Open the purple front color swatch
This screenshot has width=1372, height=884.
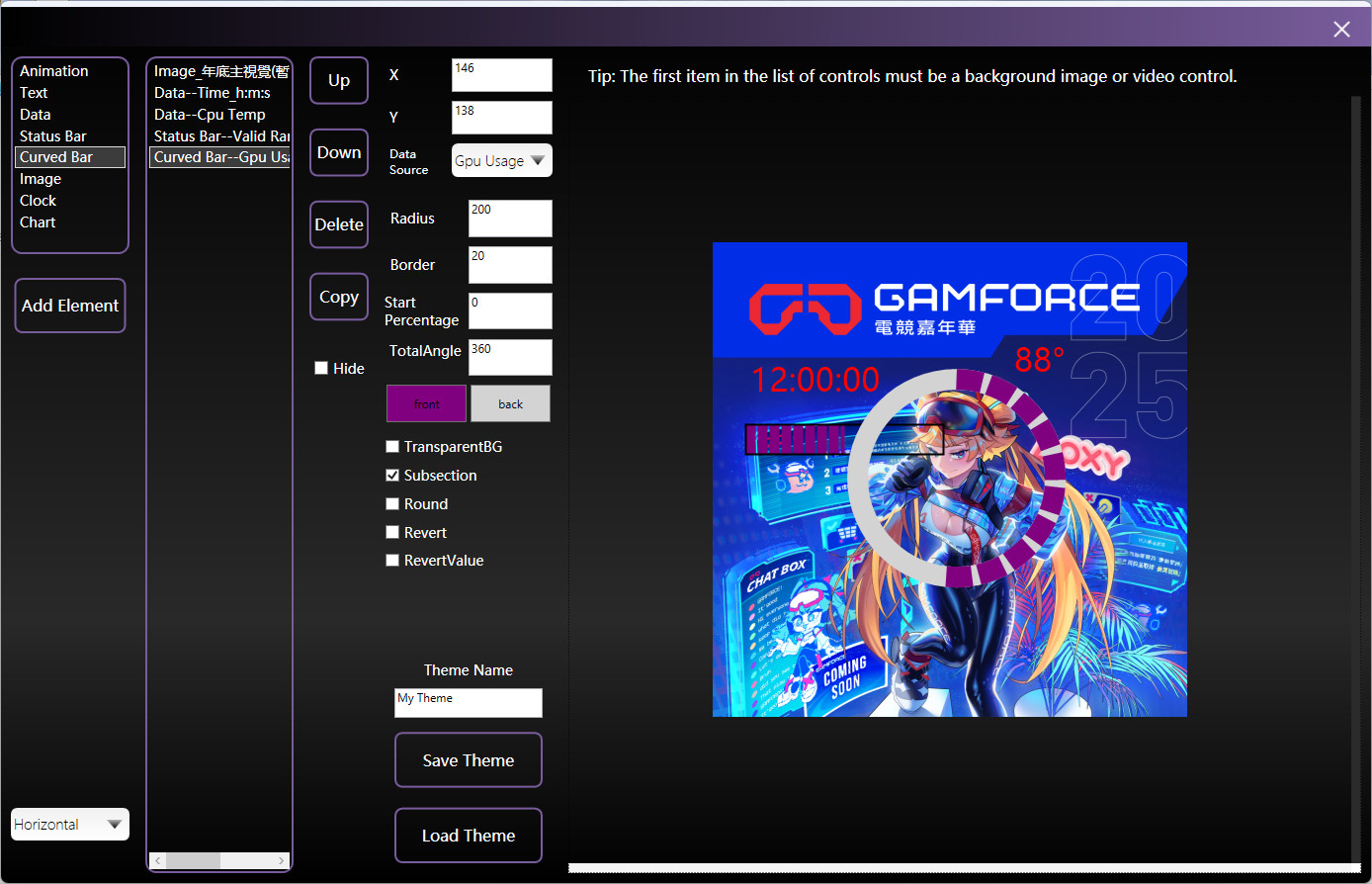(426, 403)
